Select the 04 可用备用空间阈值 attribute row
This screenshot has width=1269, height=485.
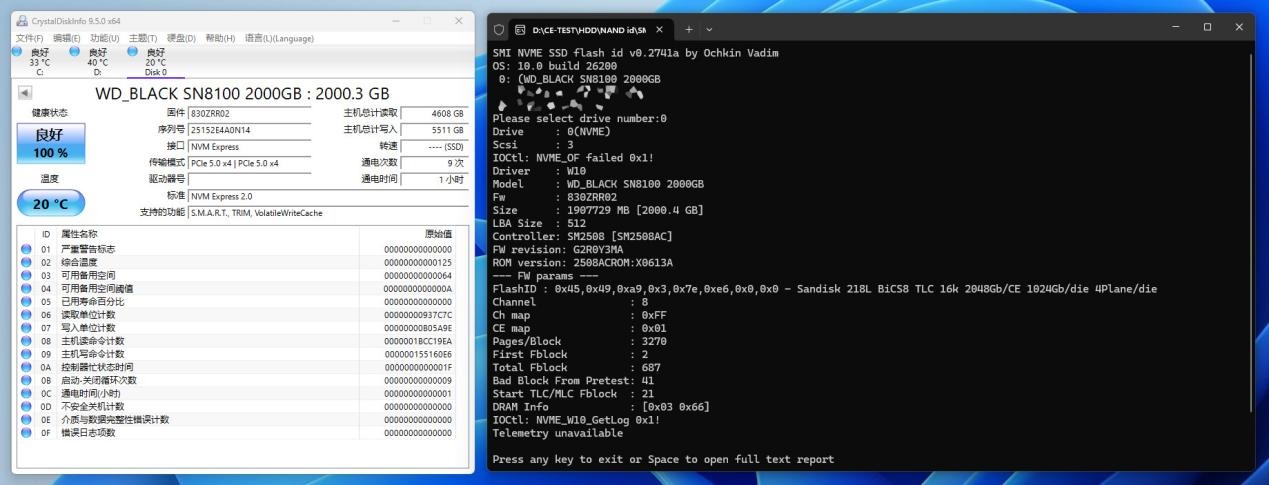pos(237,288)
